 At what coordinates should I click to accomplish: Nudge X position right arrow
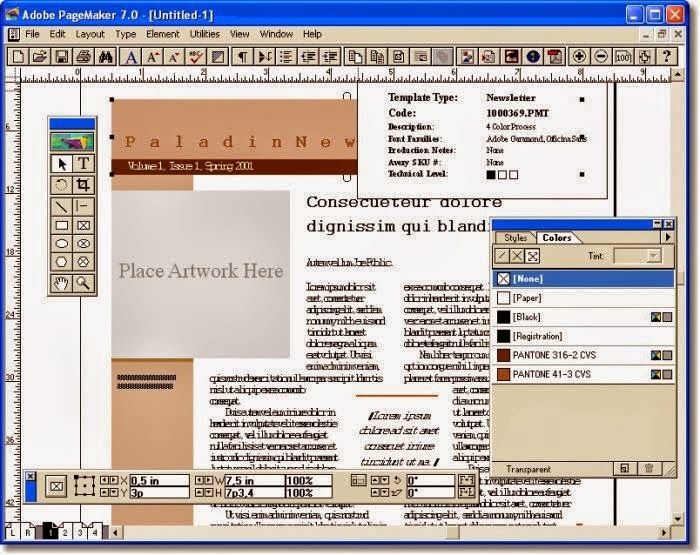tap(114, 480)
